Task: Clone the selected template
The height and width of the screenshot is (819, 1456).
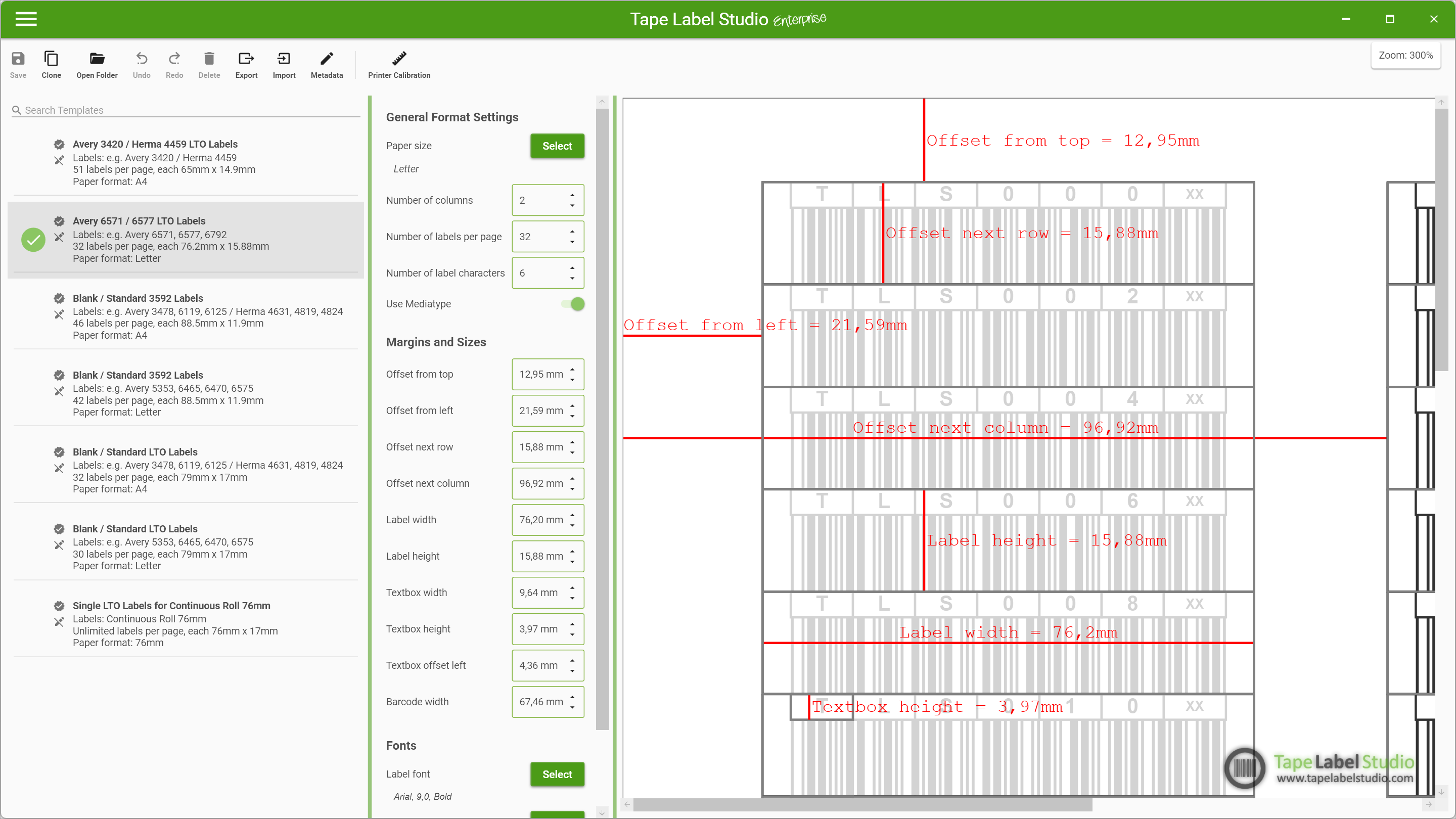Action: tap(51, 64)
